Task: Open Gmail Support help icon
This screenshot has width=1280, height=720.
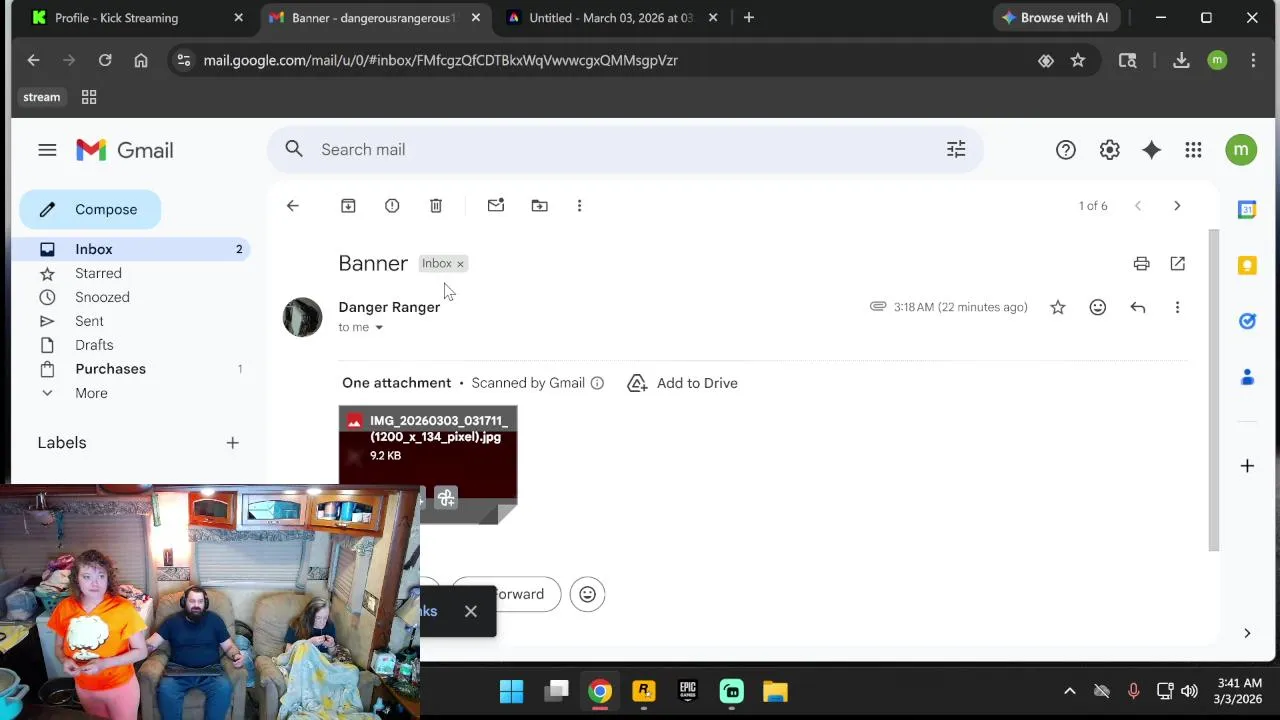Action: click(x=1066, y=150)
